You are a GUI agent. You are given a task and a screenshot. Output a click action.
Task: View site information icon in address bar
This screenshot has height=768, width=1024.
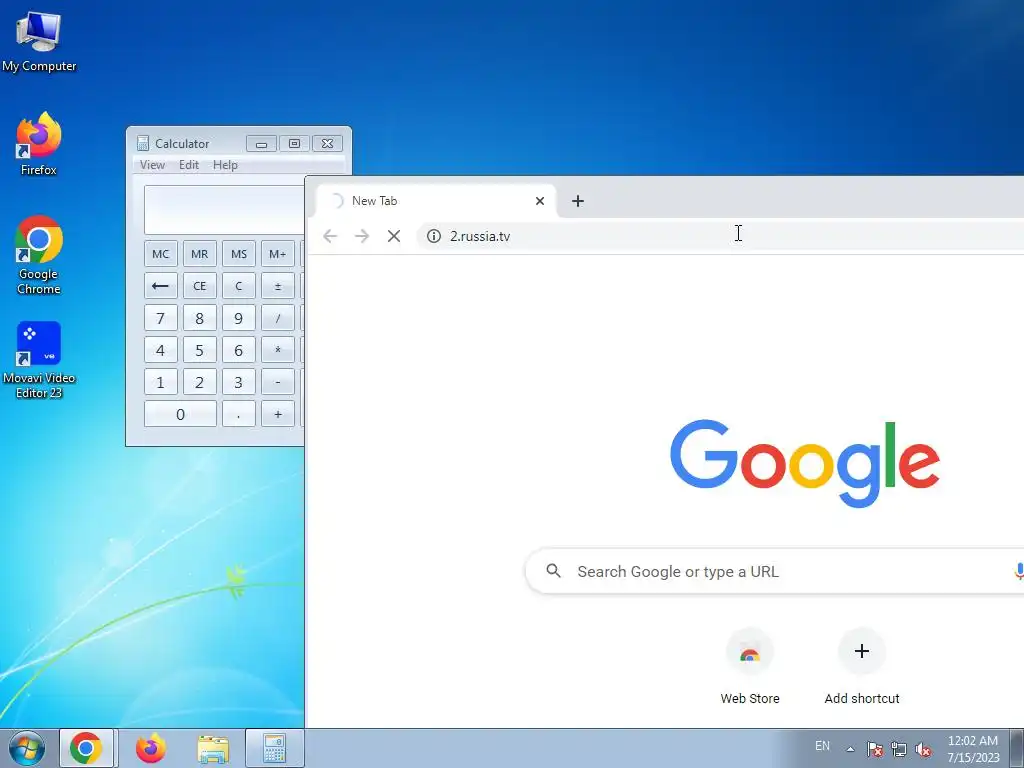pos(434,236)
